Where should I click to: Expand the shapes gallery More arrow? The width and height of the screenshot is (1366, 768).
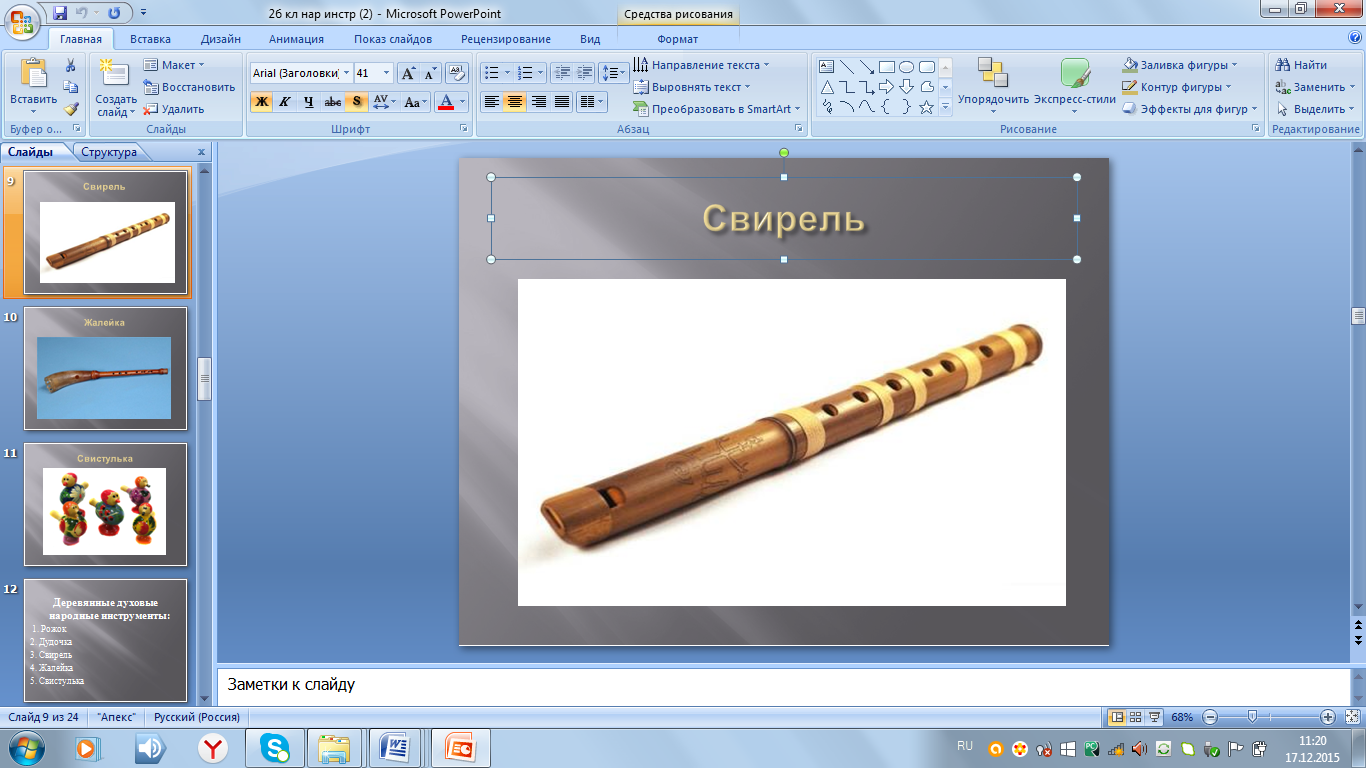click(x=945, y=107)
